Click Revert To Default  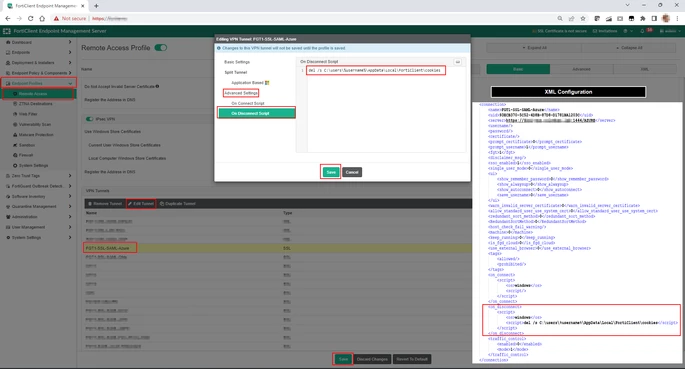tap(412, 359)
